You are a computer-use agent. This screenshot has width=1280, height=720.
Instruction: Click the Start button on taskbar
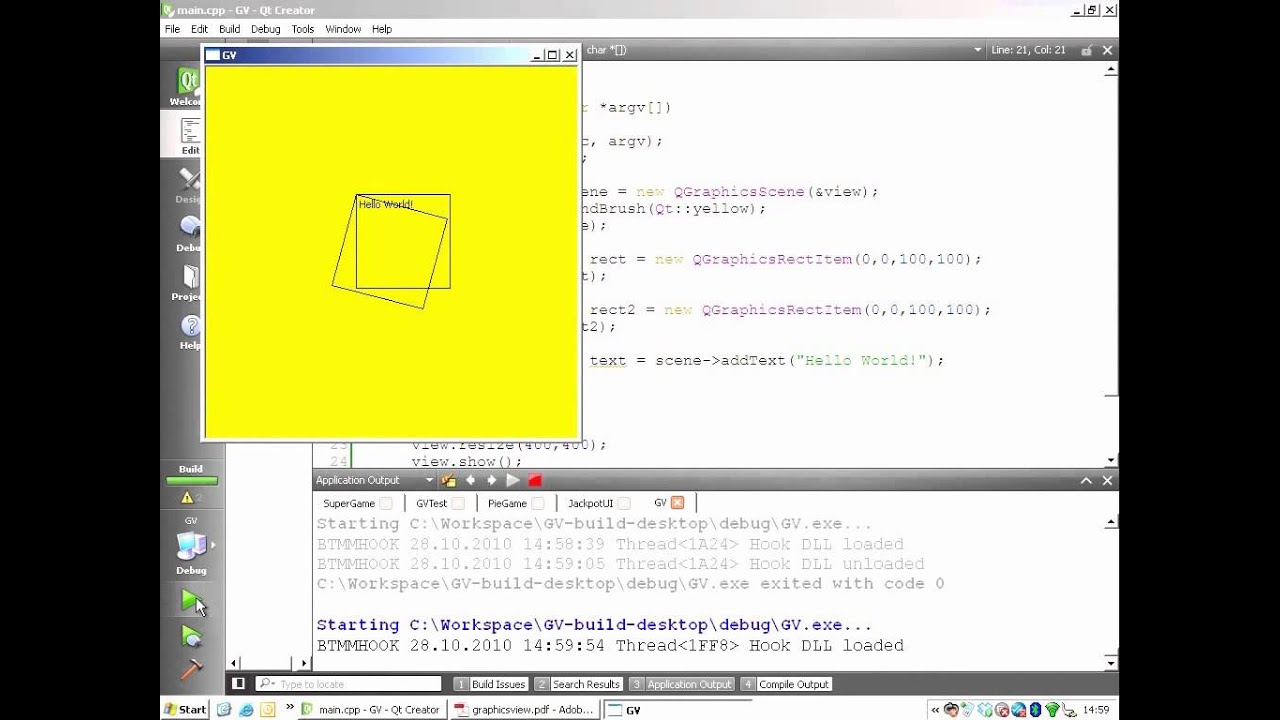pos(185,709)
